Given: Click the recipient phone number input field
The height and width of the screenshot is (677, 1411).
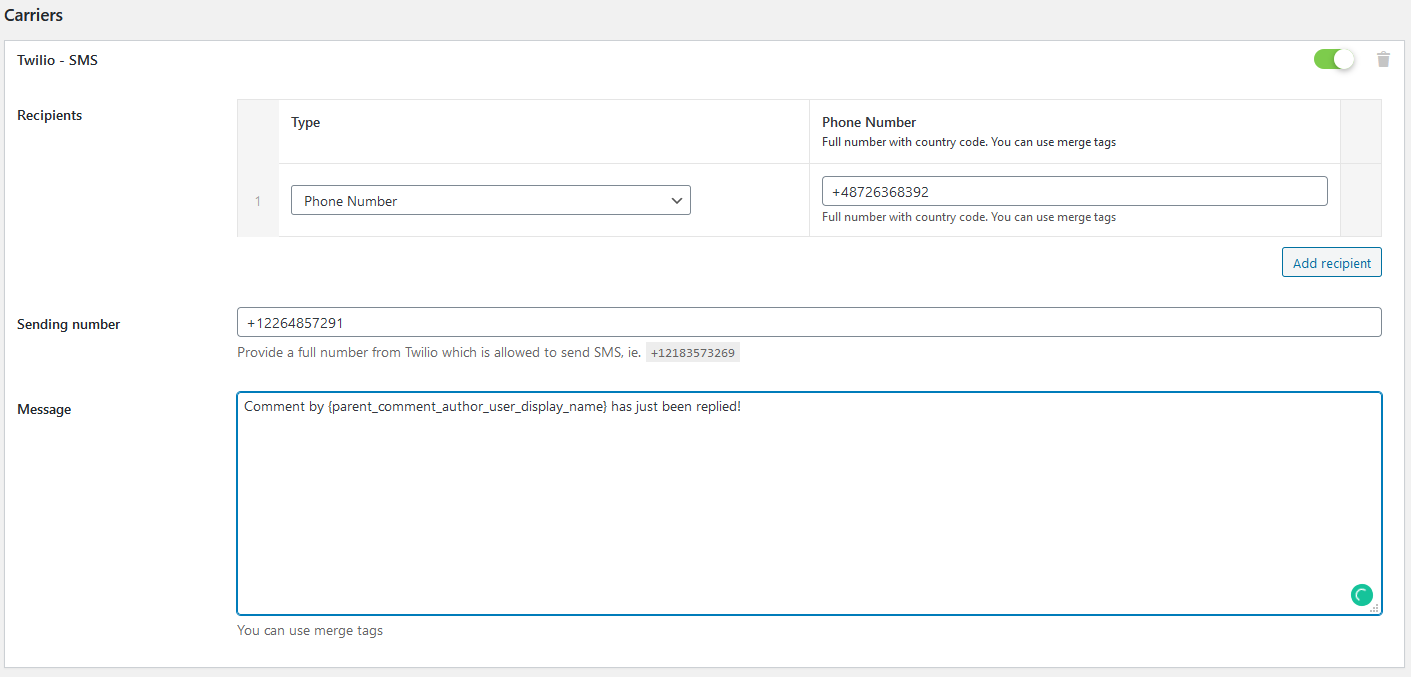Looking at the screenshot, I should [x=1074, y=191].
